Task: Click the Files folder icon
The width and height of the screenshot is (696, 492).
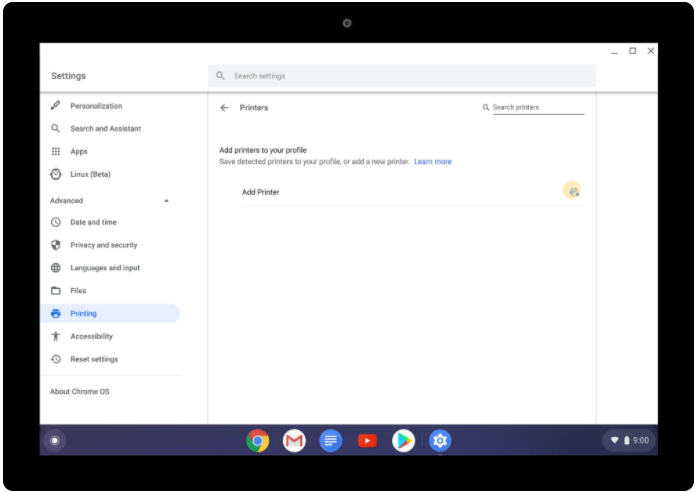Action: (55, 291)
